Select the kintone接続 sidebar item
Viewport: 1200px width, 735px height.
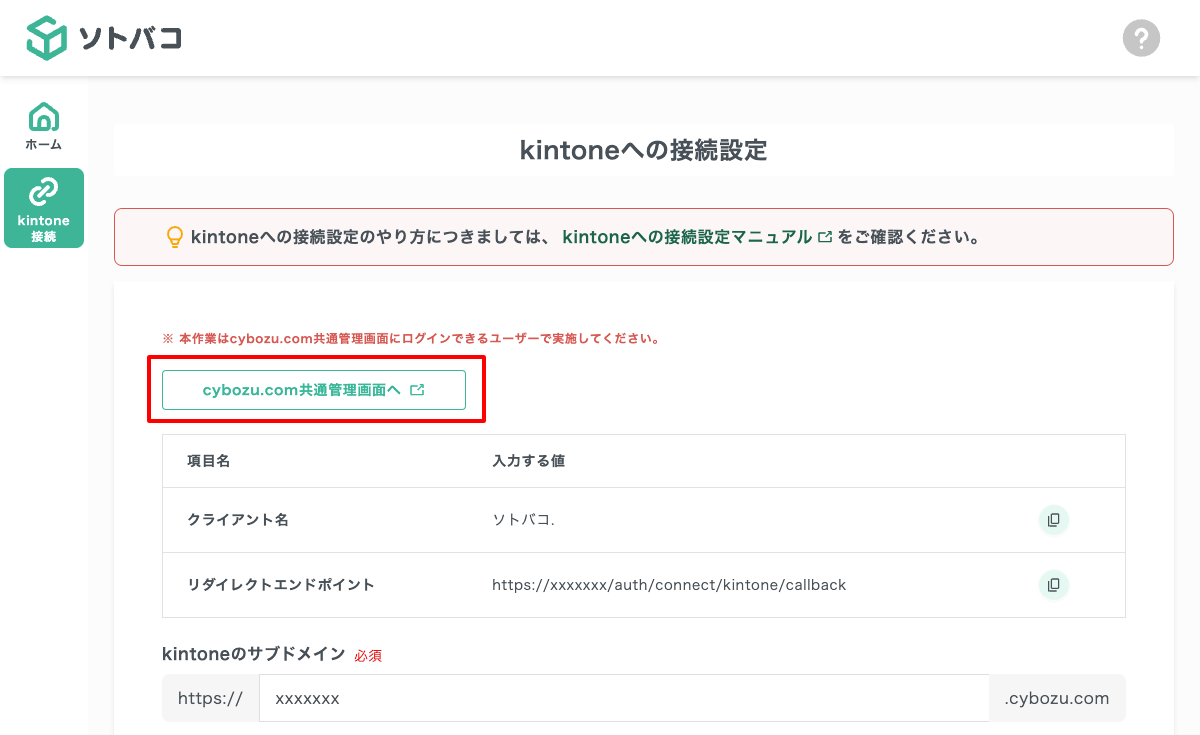44,208
